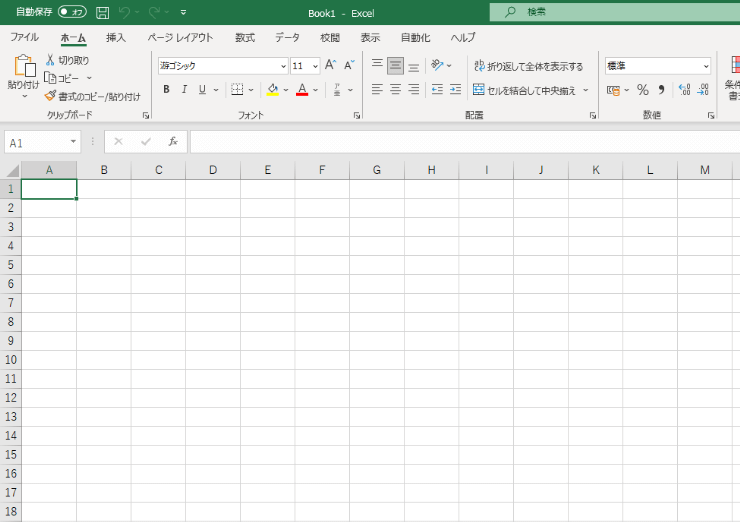740x522 pixels.
Task: Toggle the AutoSave (自動保存) switch
Action: click(x=72, y=12)
